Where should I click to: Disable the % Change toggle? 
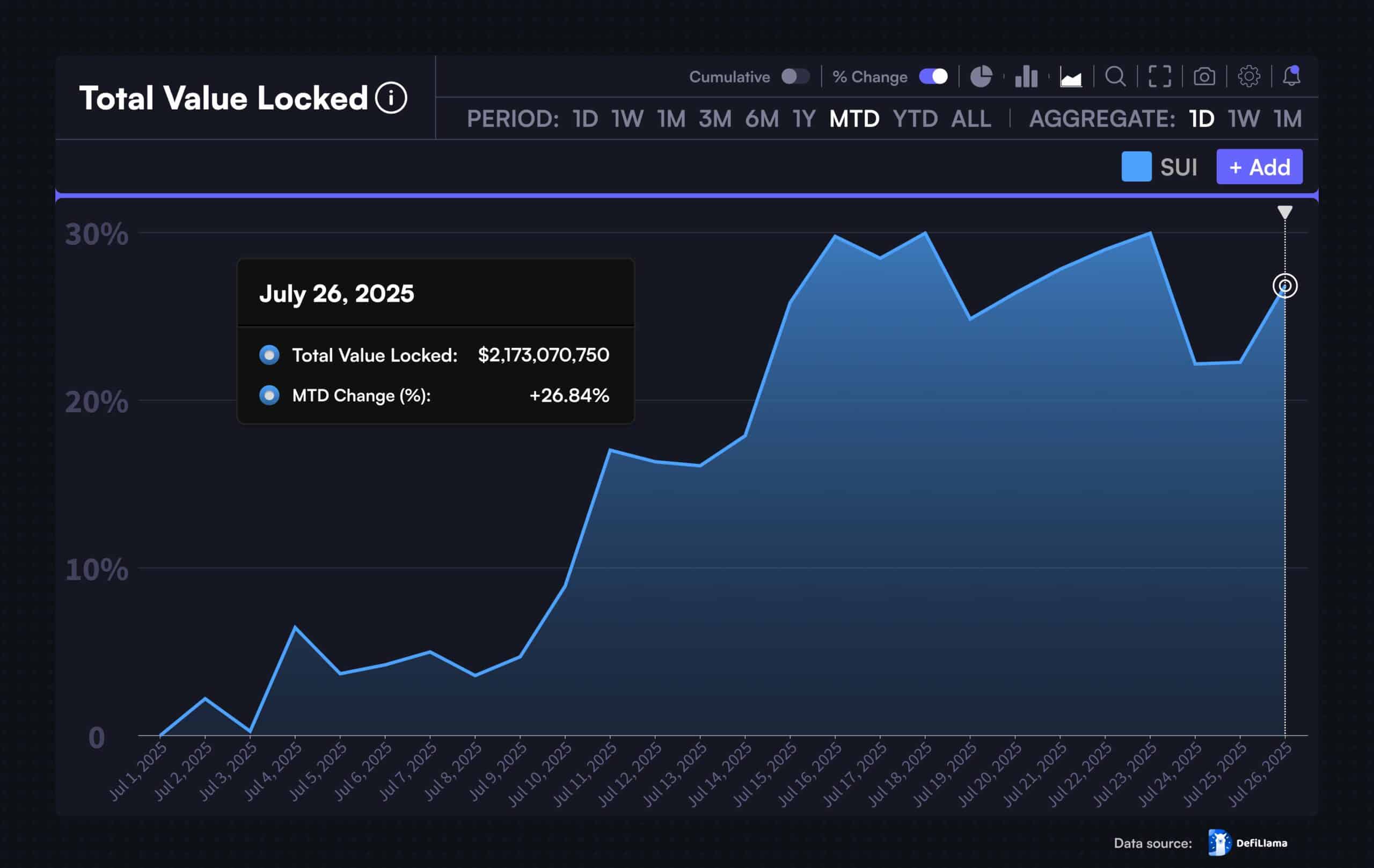[x=933, y=76]
